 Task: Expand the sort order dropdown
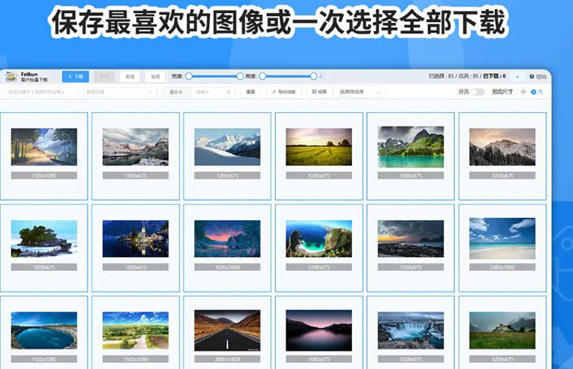[x=360, y=92]
